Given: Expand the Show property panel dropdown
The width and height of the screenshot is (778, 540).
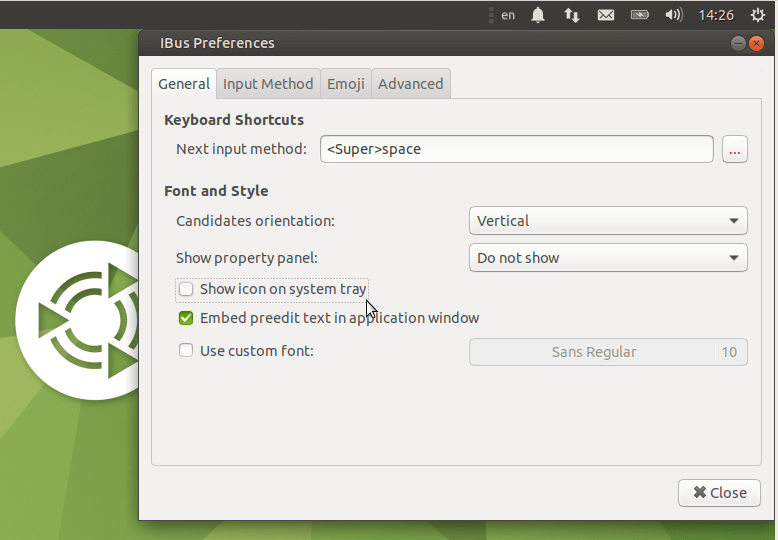Looking at the screenshot, I should pos(608,258).
